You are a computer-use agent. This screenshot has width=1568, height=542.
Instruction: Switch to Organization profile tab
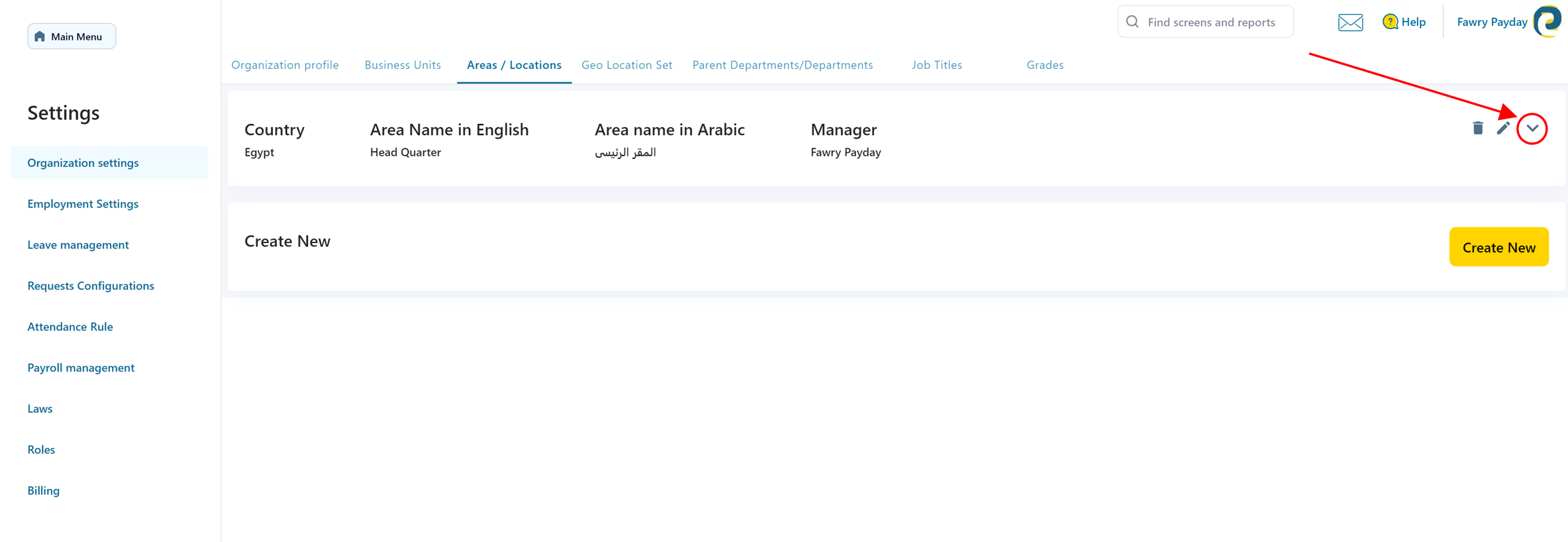285,65
